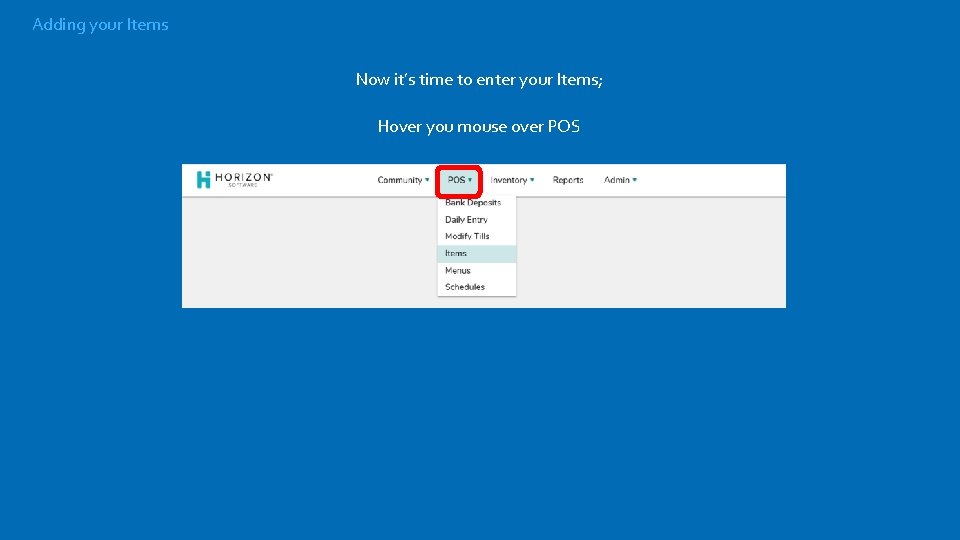Screen dimensions: 960x540
Task: Click the HORIZON Software wordmark
Action: pyautogui.click(x=244, y=179)
